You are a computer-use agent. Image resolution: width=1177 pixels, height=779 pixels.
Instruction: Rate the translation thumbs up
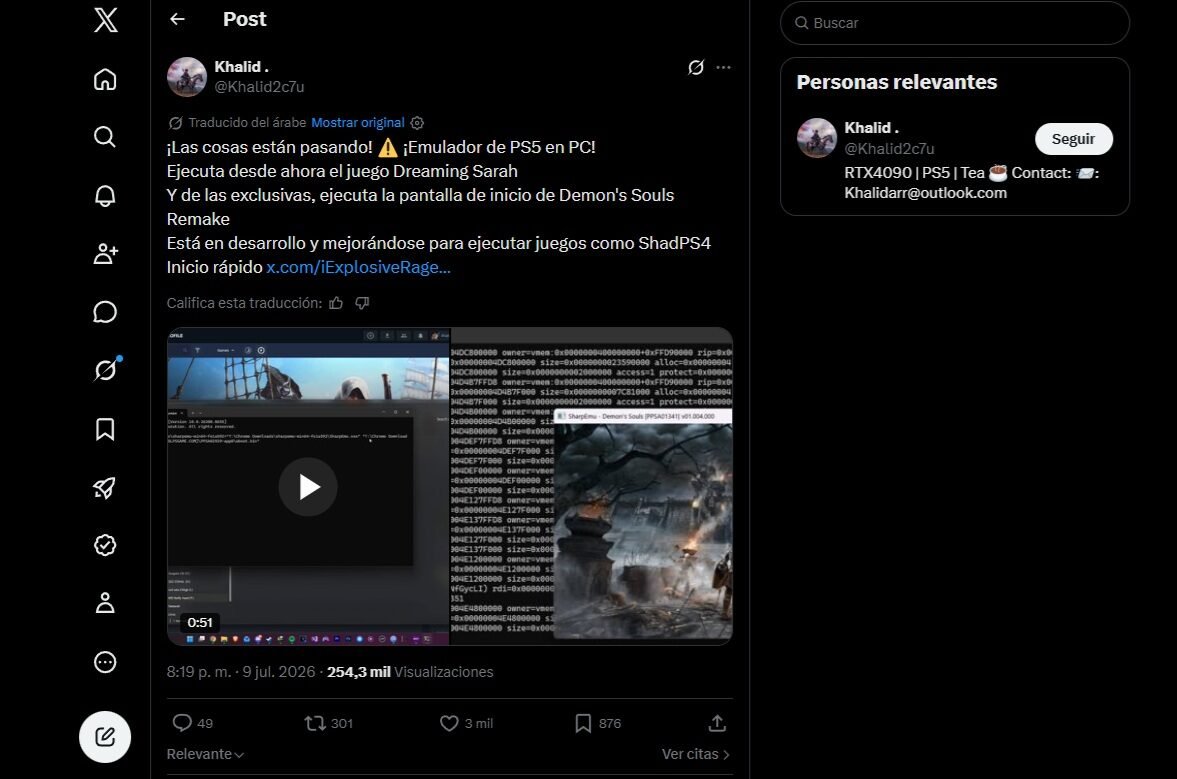click(x=336, y=303)
